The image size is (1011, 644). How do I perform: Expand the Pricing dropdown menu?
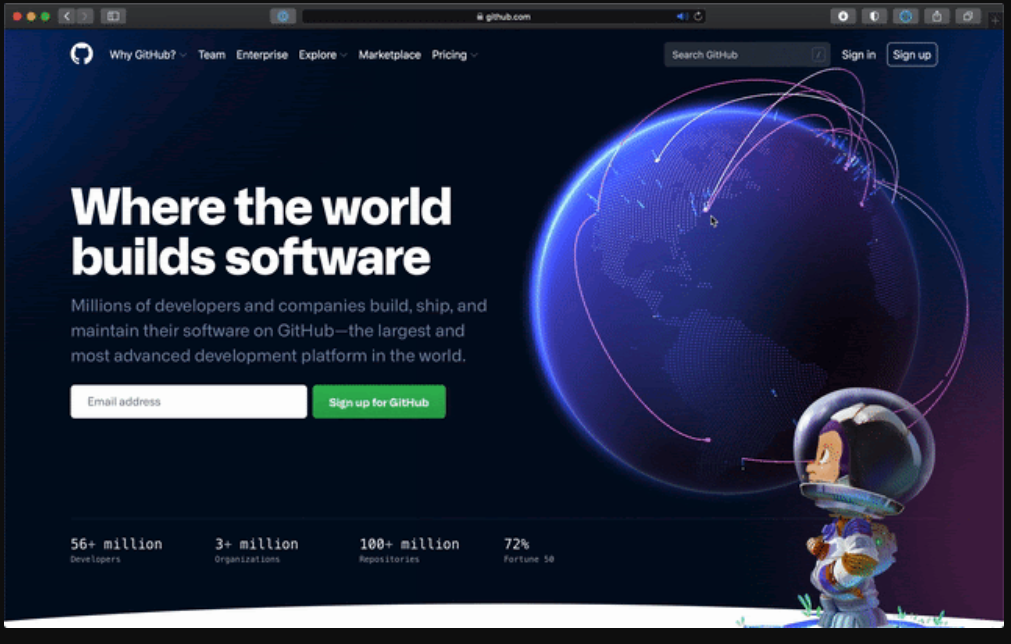coord(455,55)
